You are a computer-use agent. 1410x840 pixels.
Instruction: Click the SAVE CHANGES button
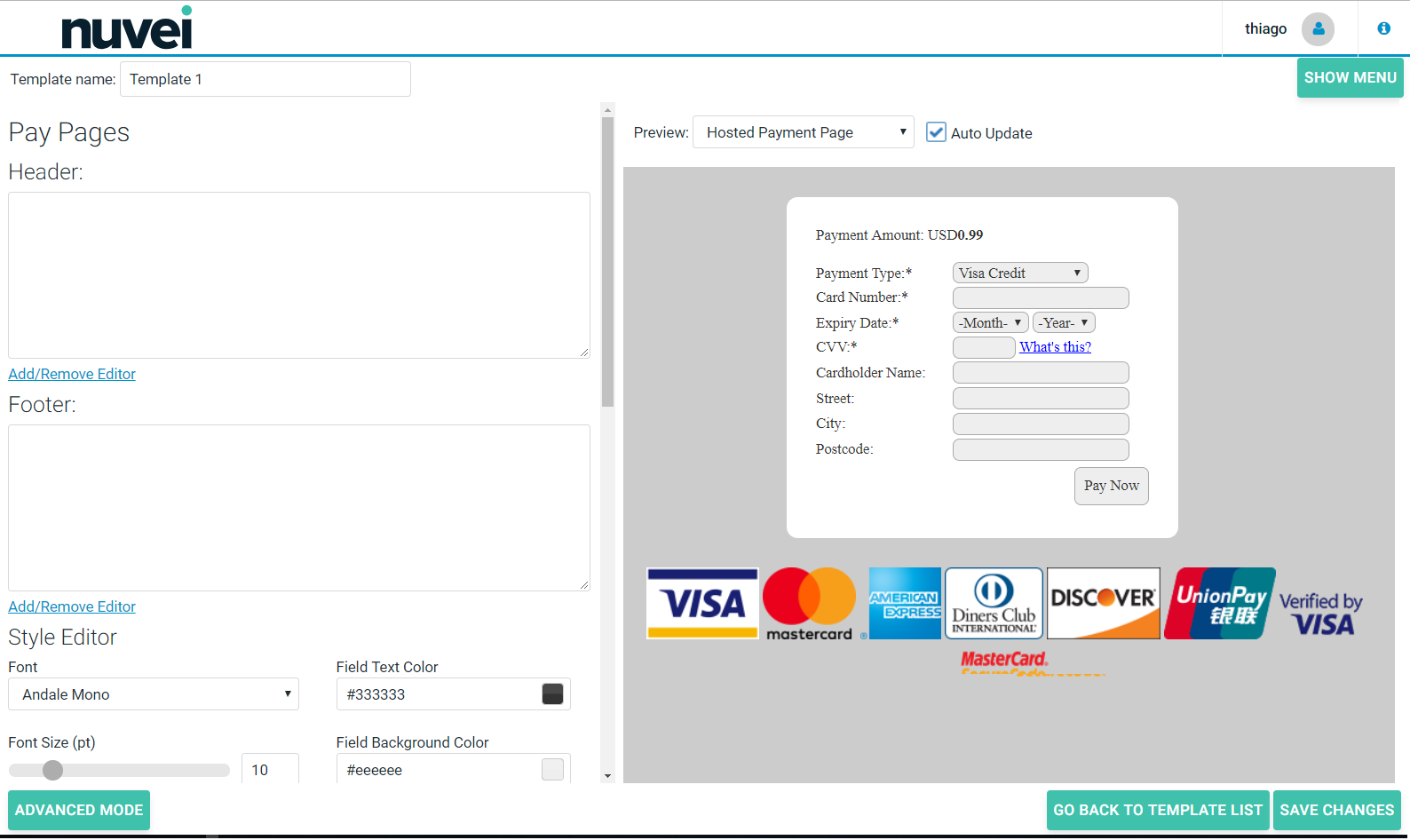click(x=1337, y=810)
